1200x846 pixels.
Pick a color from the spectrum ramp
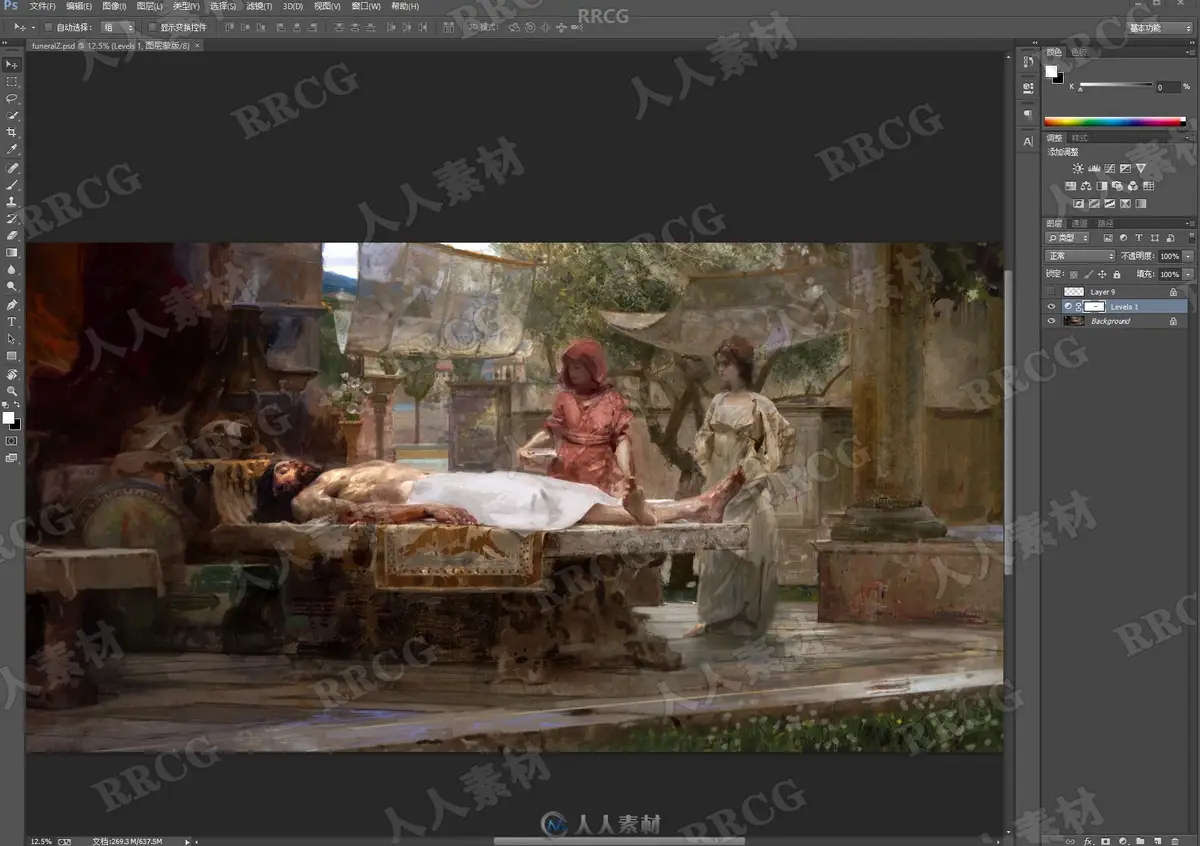1114,122
